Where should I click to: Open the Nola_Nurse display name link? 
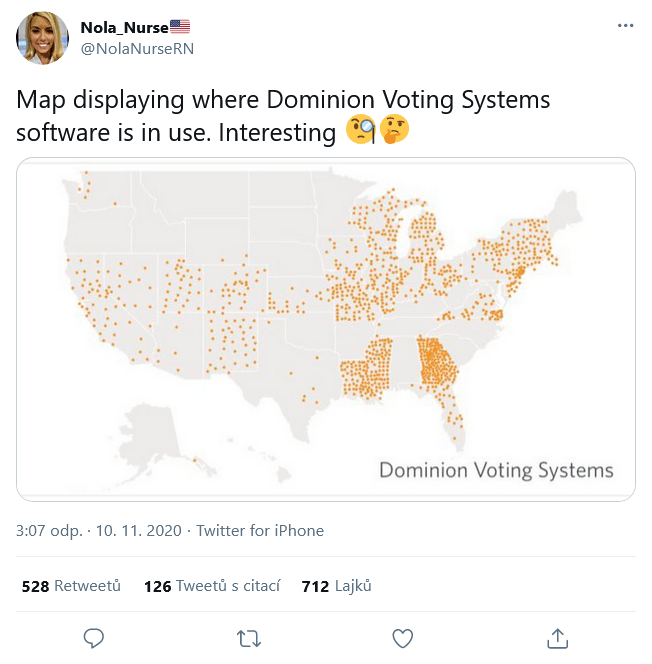point(123,26)
